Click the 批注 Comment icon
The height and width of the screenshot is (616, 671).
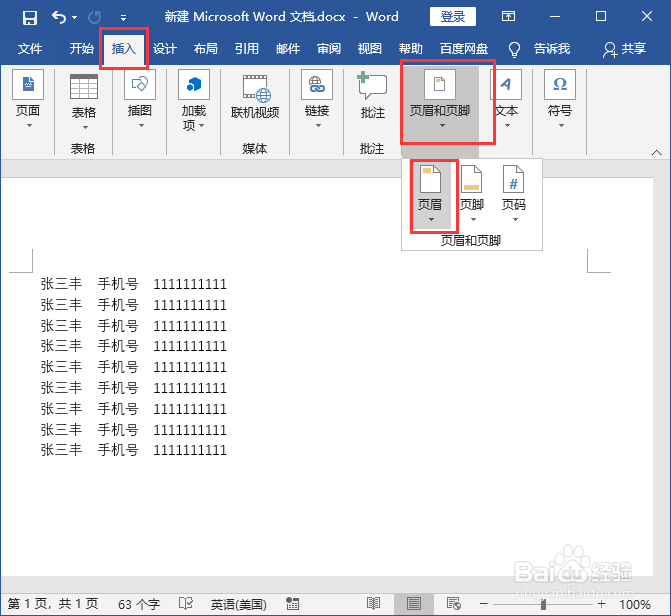(372, 87)
